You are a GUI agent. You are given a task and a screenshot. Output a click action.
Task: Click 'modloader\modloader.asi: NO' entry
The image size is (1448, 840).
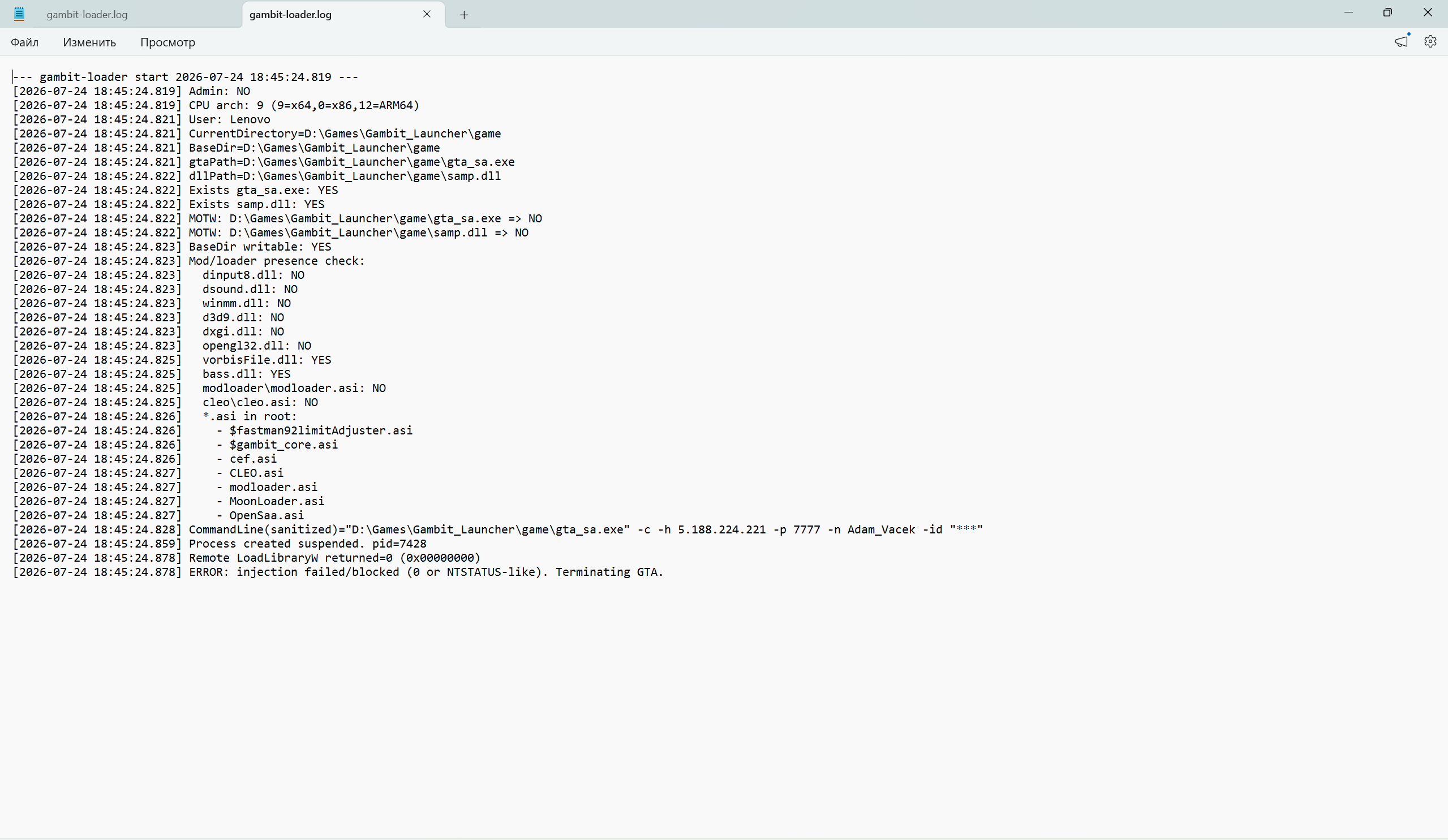(x=199, y=388)
